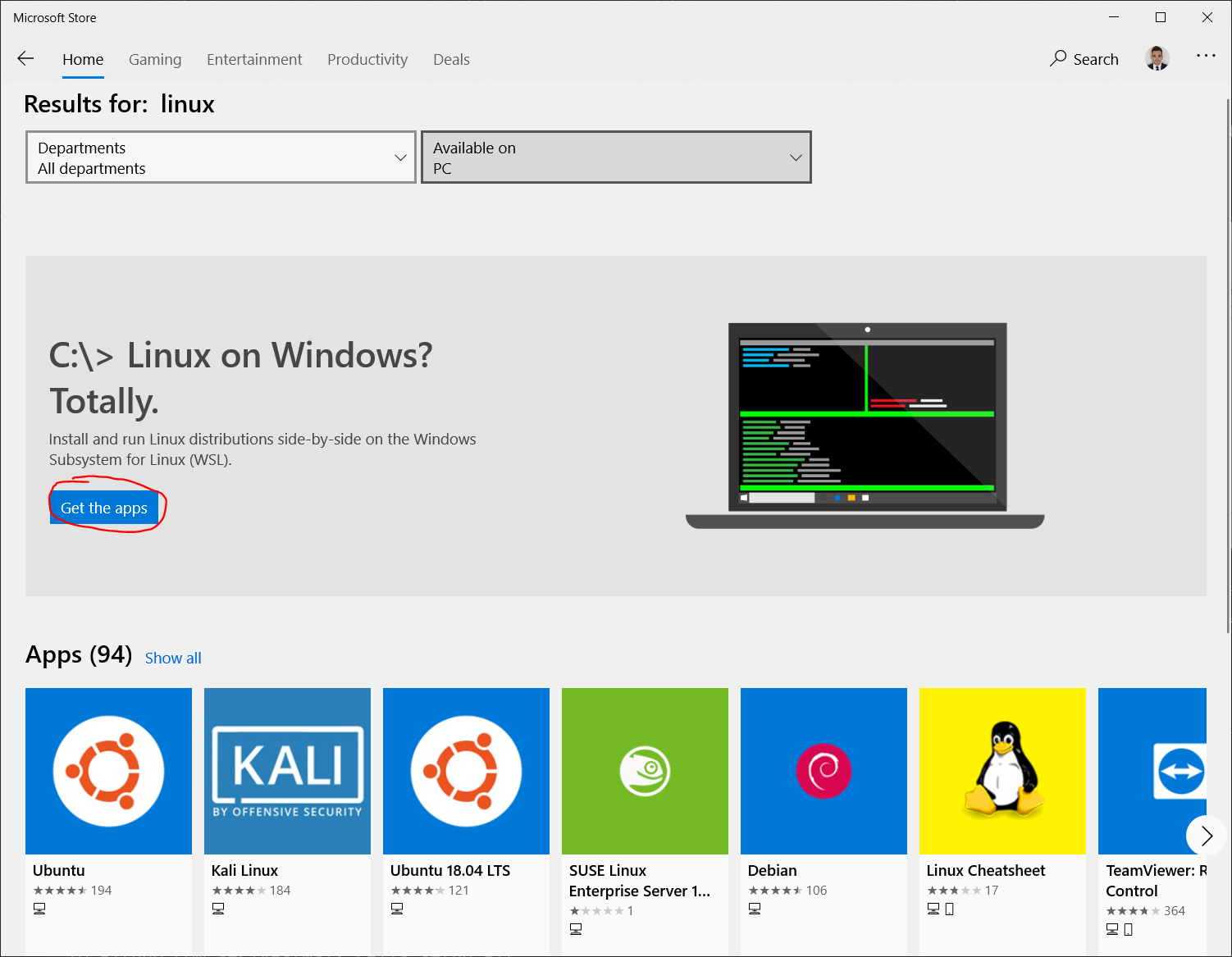Click the Get the apps button
This screenshot has height=957, width=1232.
(x=104, y=508)
